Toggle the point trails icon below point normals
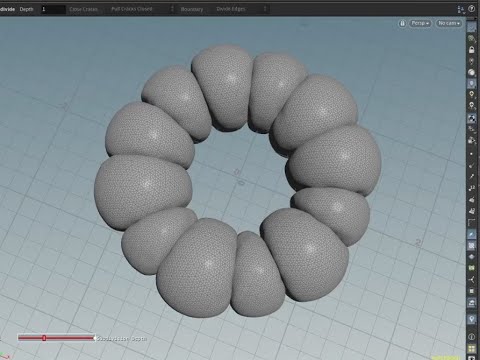 tap(471, 176)
